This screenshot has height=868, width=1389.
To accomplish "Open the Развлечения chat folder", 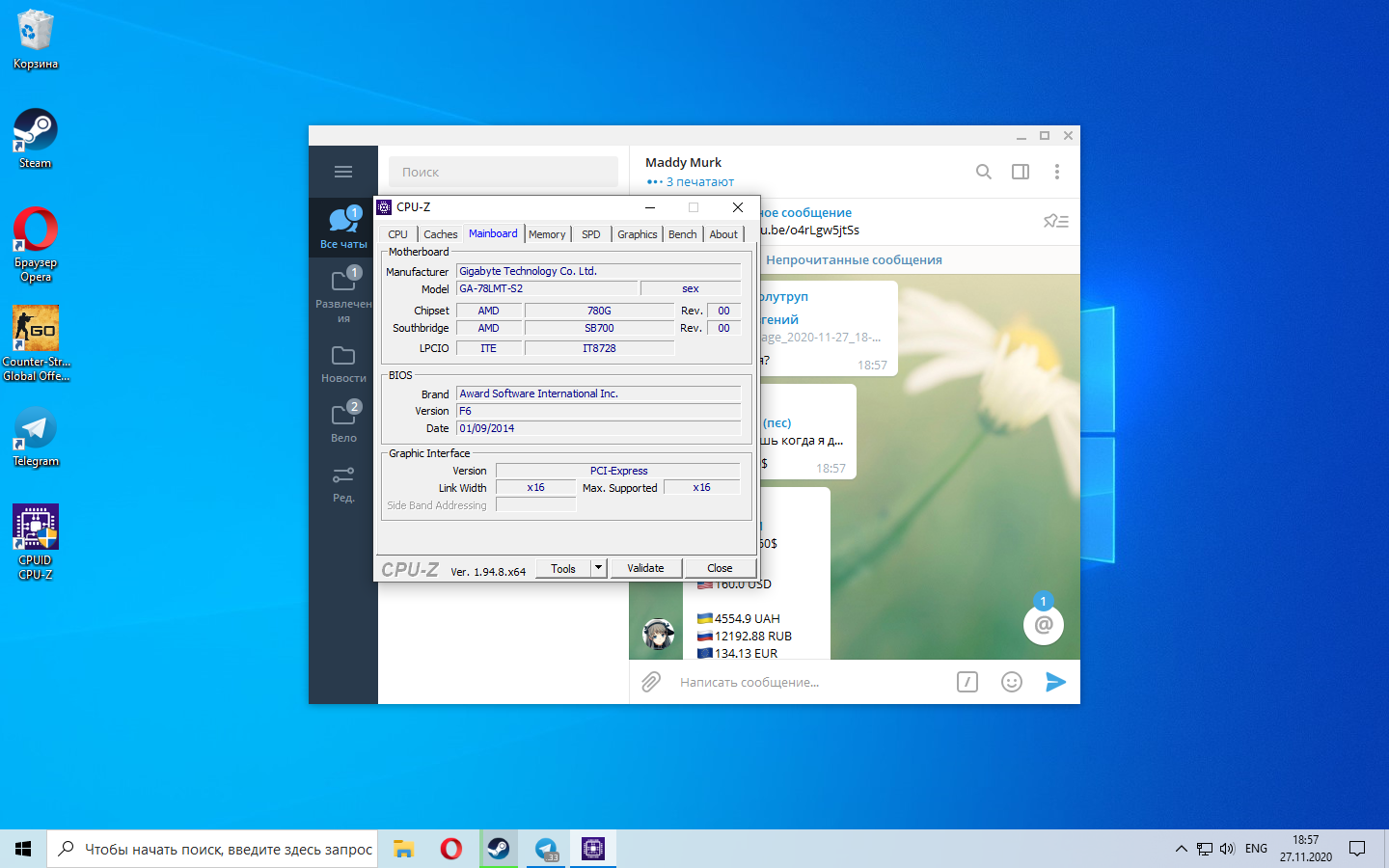I will [343, 295].
